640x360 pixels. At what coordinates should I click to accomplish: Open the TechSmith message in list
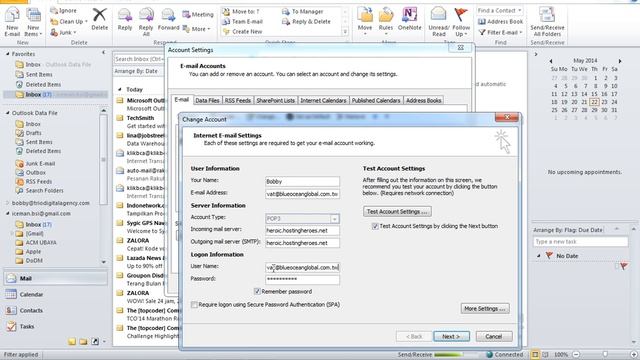(141, 122)
